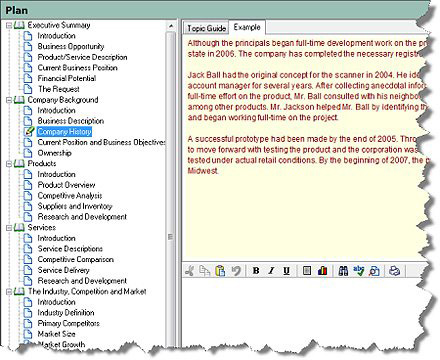This screenshot has height=360, width=440.
Task: Open The Request topic
Action: click(58, 89)
